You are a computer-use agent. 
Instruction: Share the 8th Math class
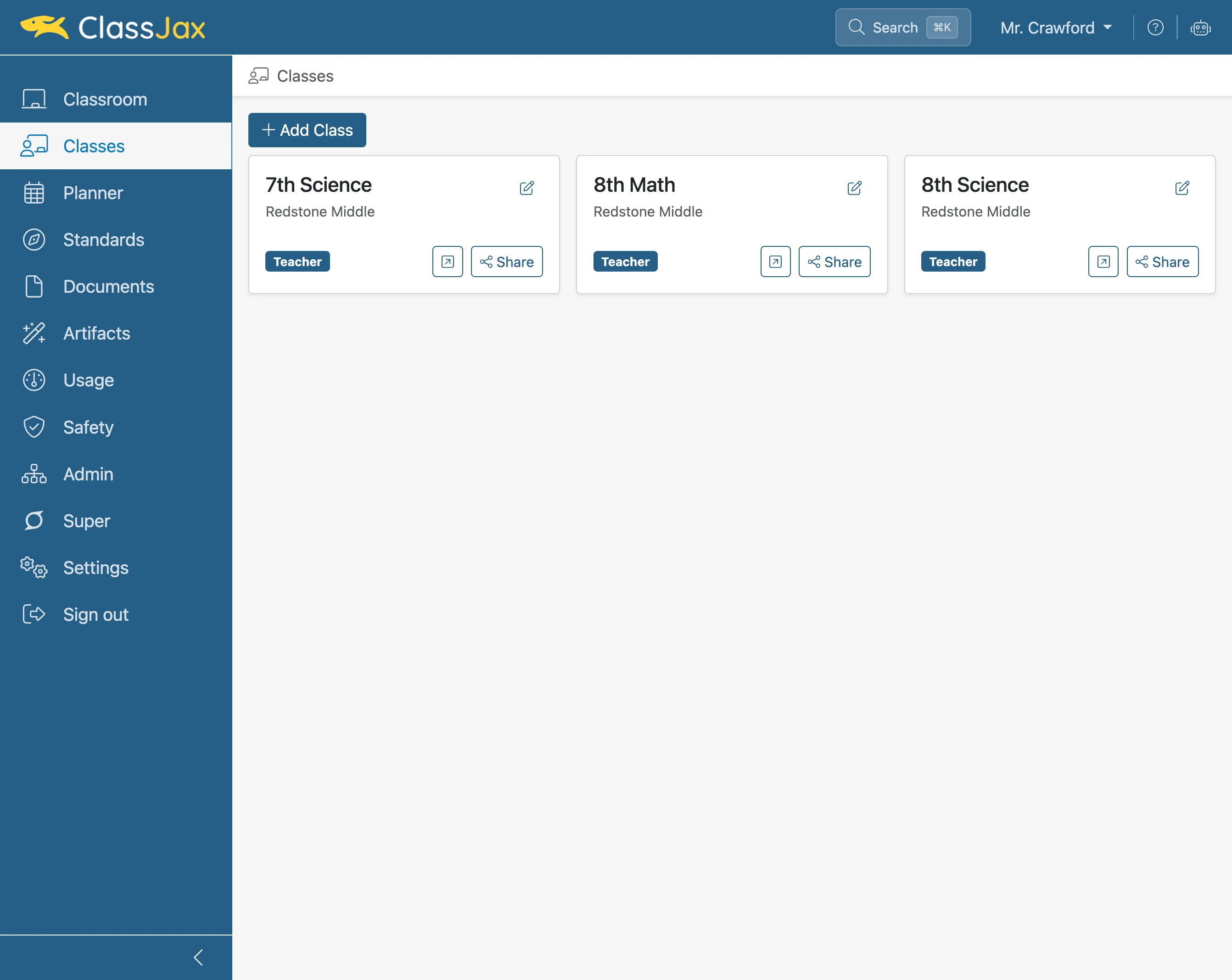[x=834, y=262]
